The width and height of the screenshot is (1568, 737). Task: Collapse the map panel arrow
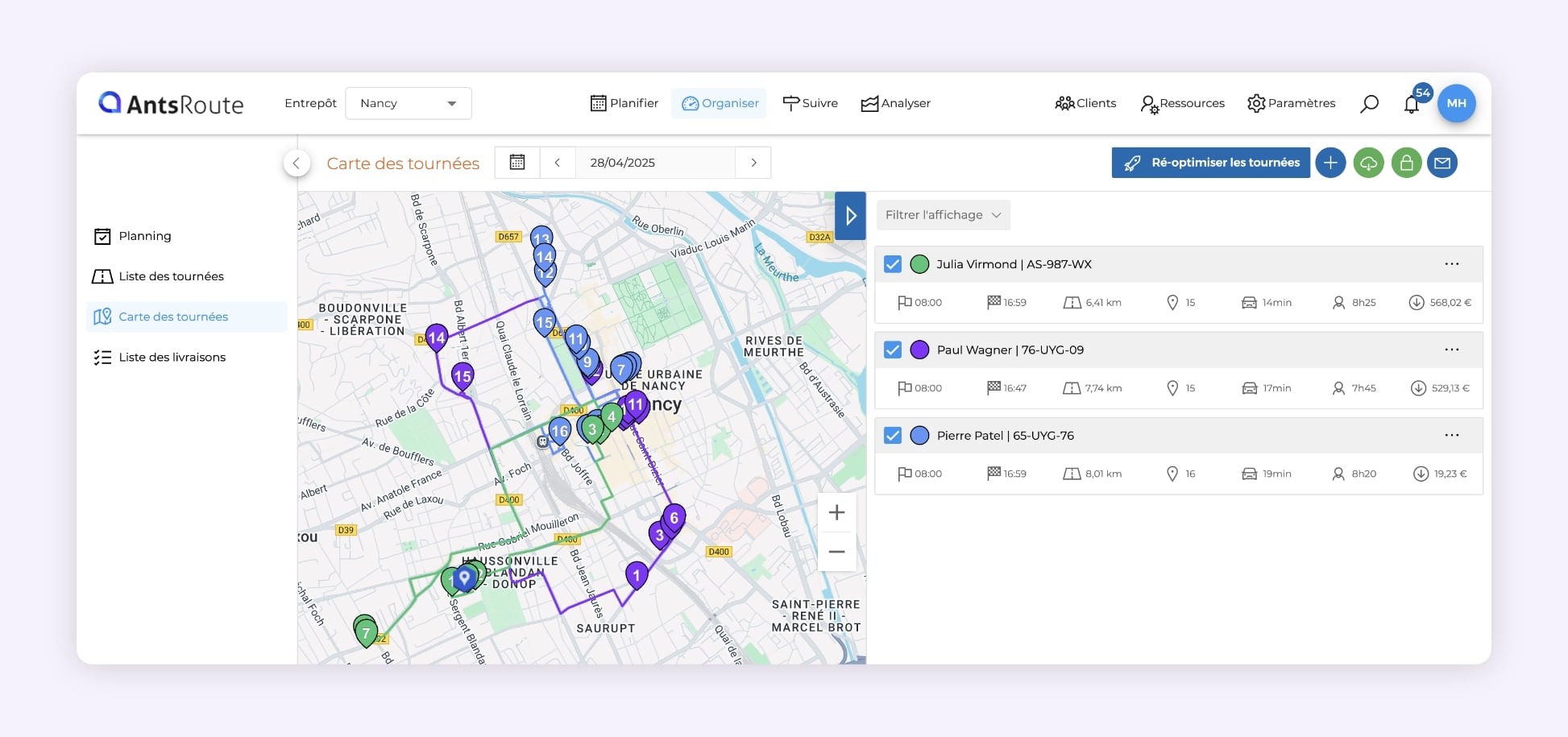tap(850, 216)
